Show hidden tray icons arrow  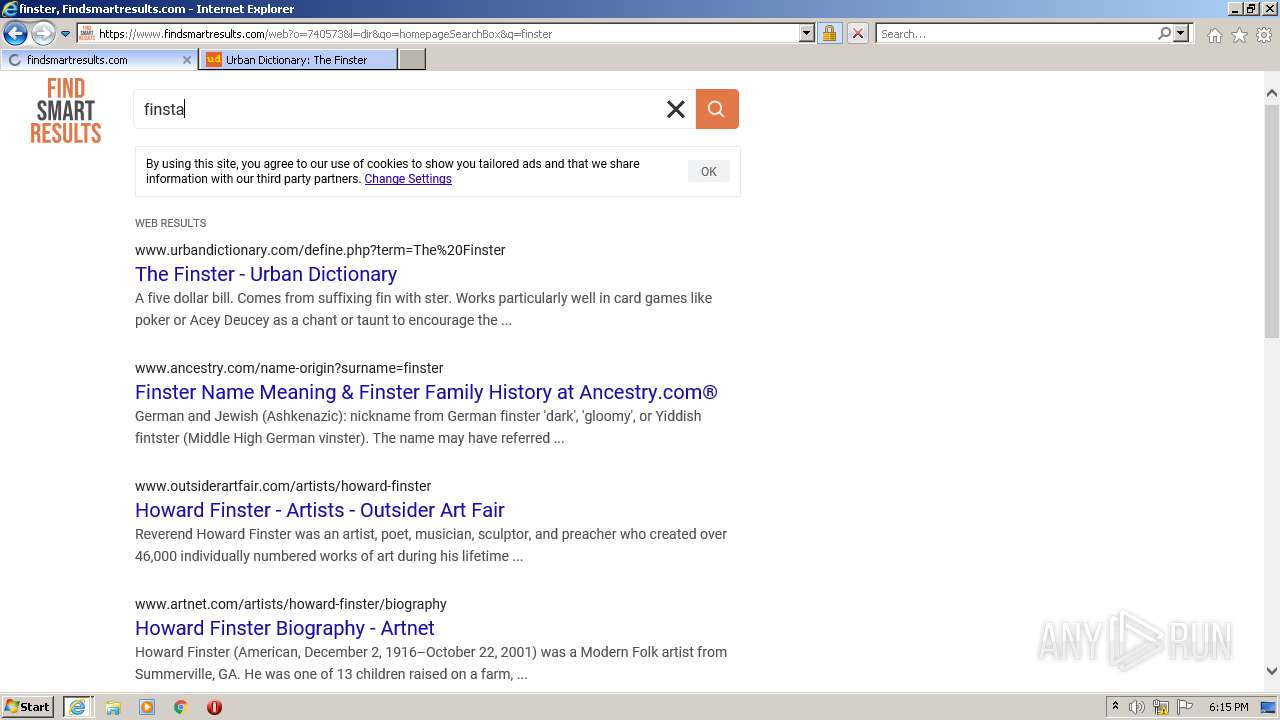[x=1116, y=707]
